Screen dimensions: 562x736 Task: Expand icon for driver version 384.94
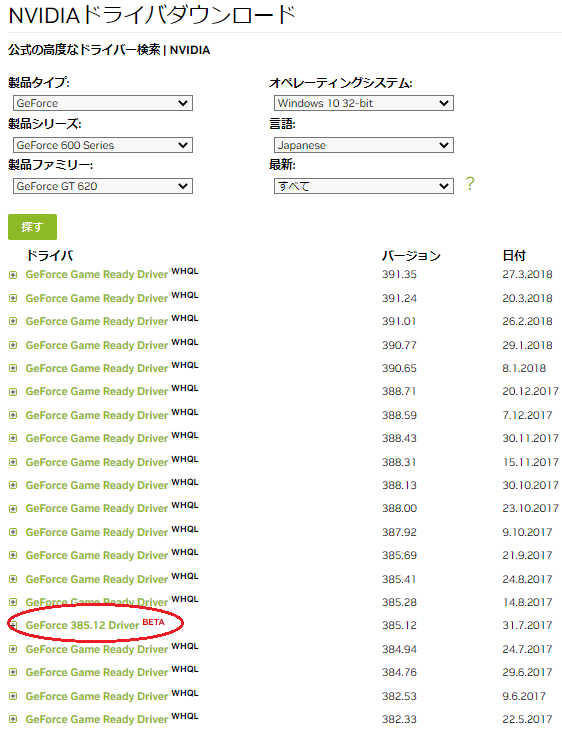(13, 649)
